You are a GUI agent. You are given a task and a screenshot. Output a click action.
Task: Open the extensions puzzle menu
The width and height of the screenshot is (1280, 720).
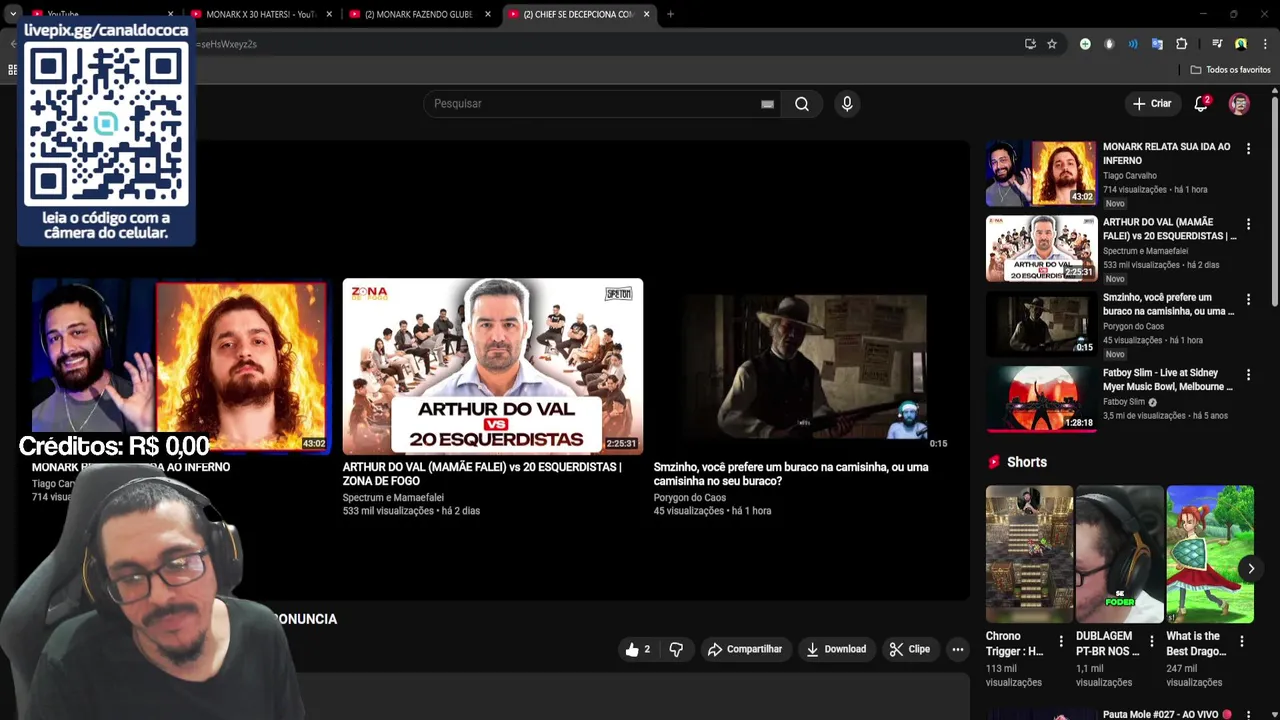[x=1181, y=44]
